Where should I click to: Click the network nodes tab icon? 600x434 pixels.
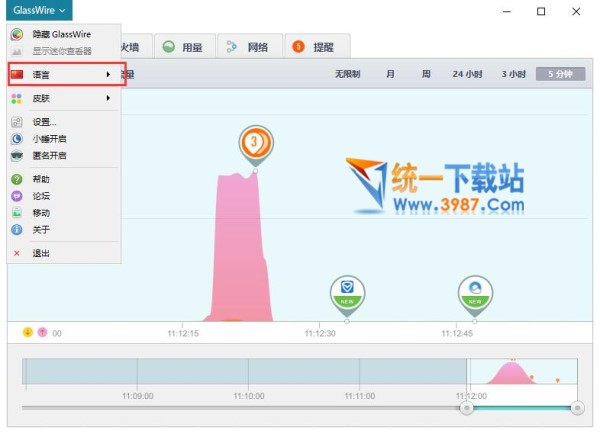(x=232, y=47)
